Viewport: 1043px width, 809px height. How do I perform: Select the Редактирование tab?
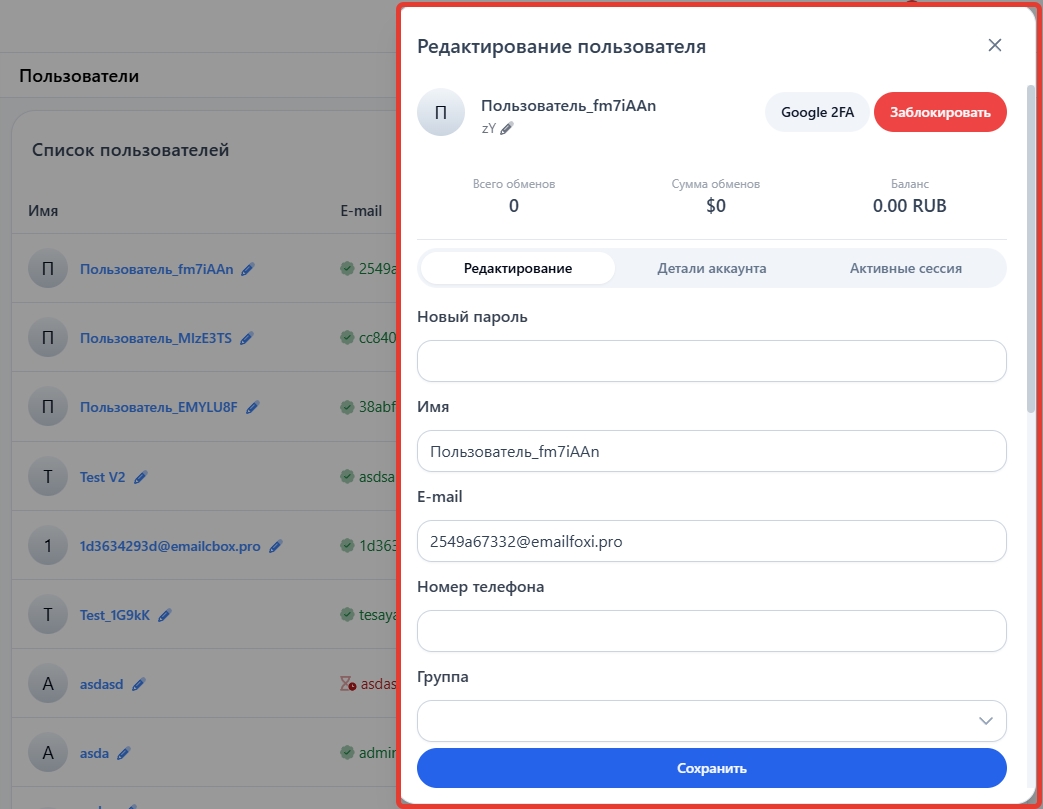click(x=517, y=268)
